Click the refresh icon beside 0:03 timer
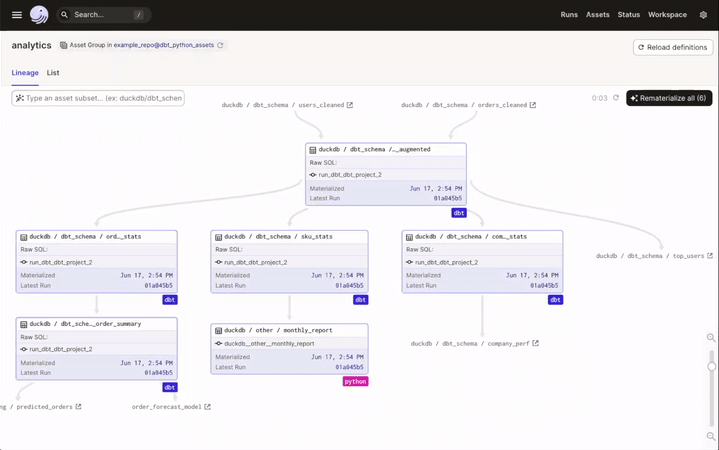The width and height of the screenshot is (719, 450). tap(616, 98)
